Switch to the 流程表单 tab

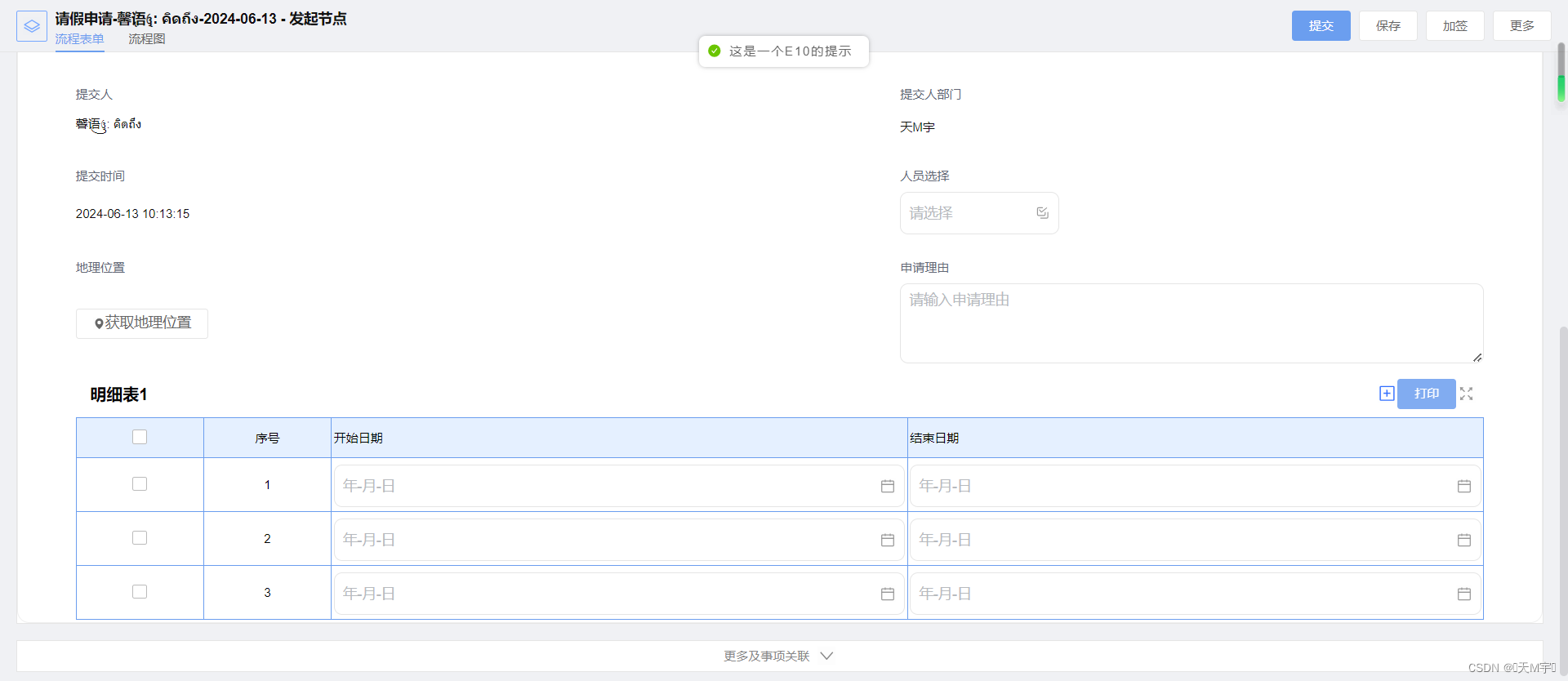click(x=80, y=39)
